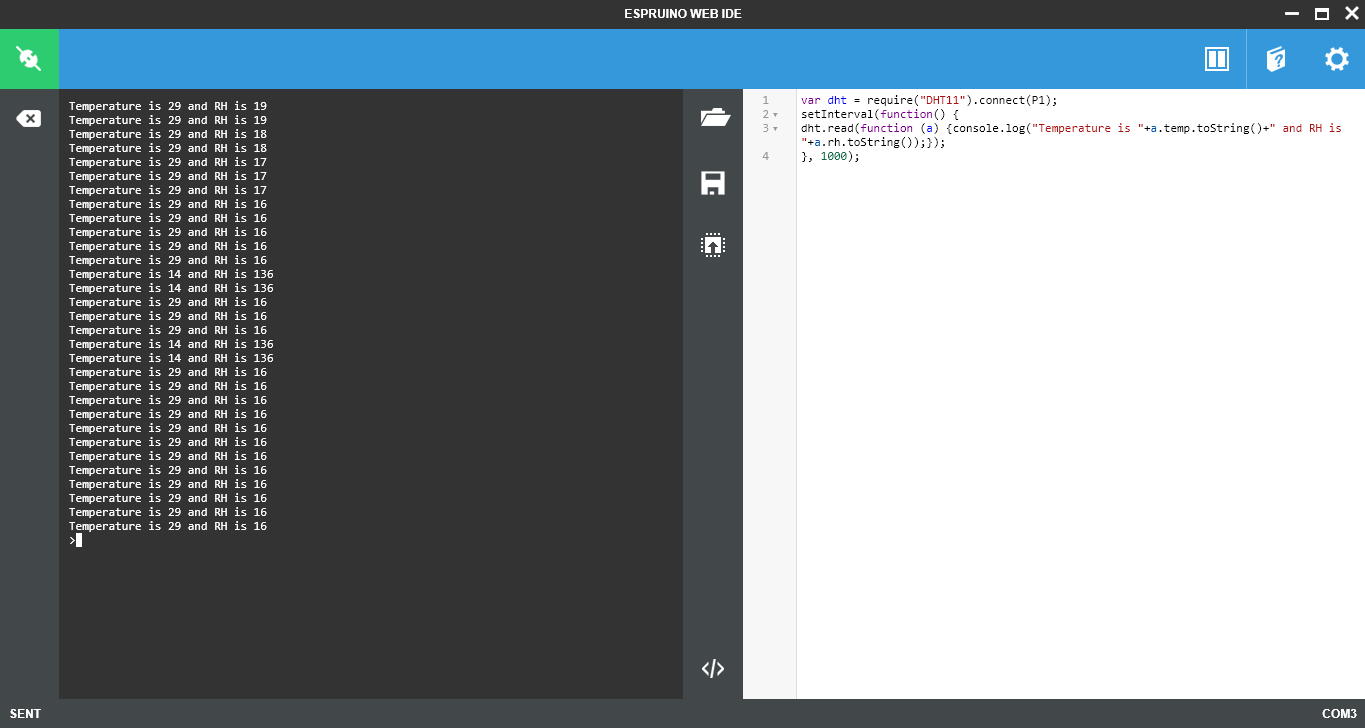The image size is (1365, 728).
Task: Open a file with the folder icon
Action: coord(714,117)
